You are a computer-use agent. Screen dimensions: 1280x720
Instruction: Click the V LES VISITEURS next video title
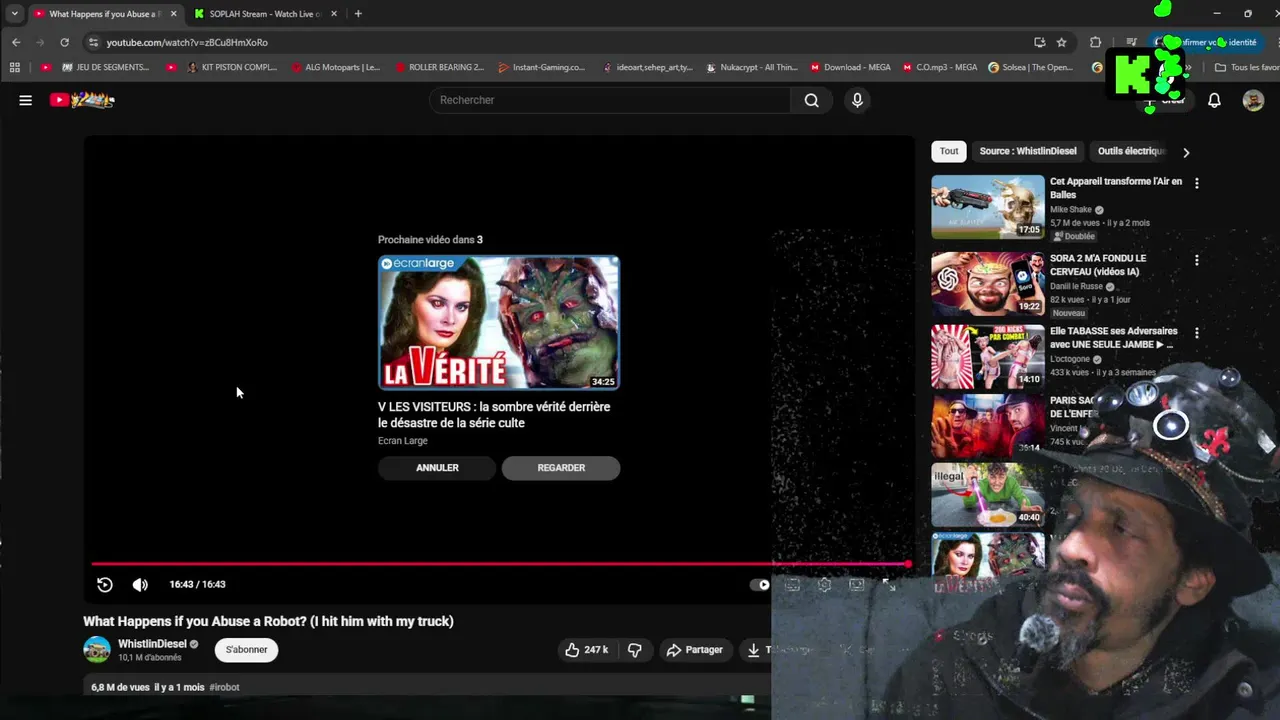pos(494,415)
